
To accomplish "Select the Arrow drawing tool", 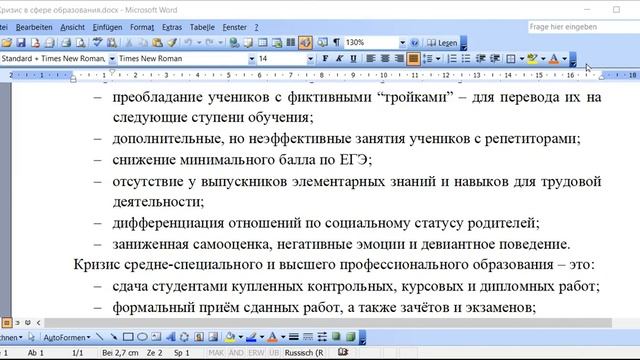I will [x=113, y=337].
